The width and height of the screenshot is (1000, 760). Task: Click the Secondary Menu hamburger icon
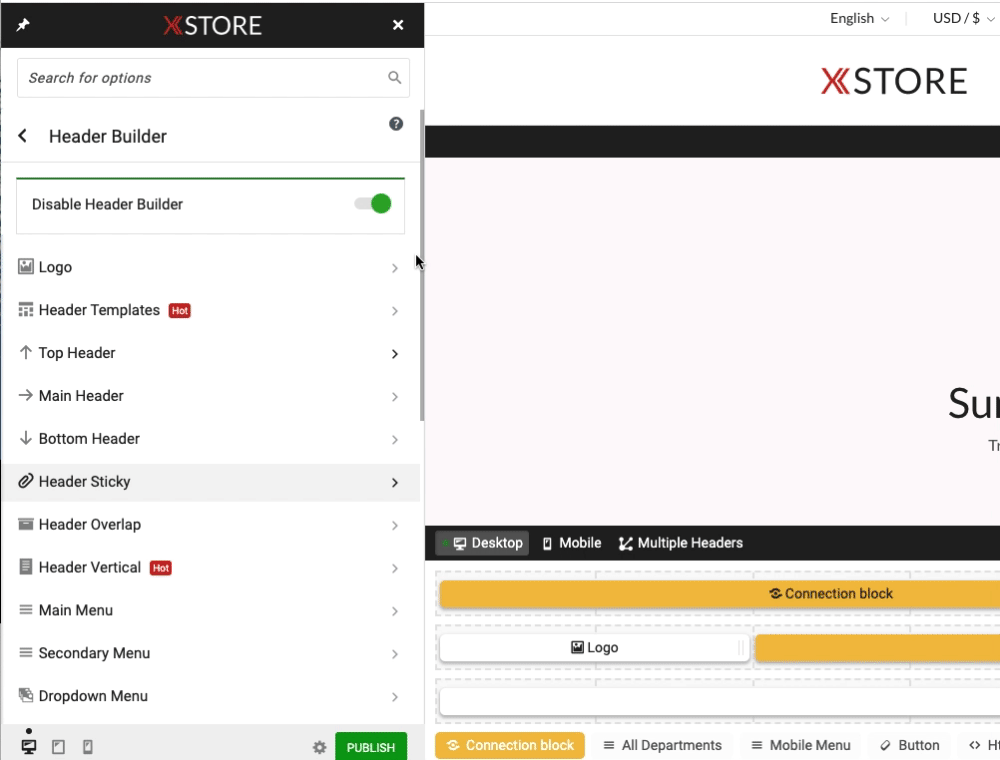[x=26, y=652]
